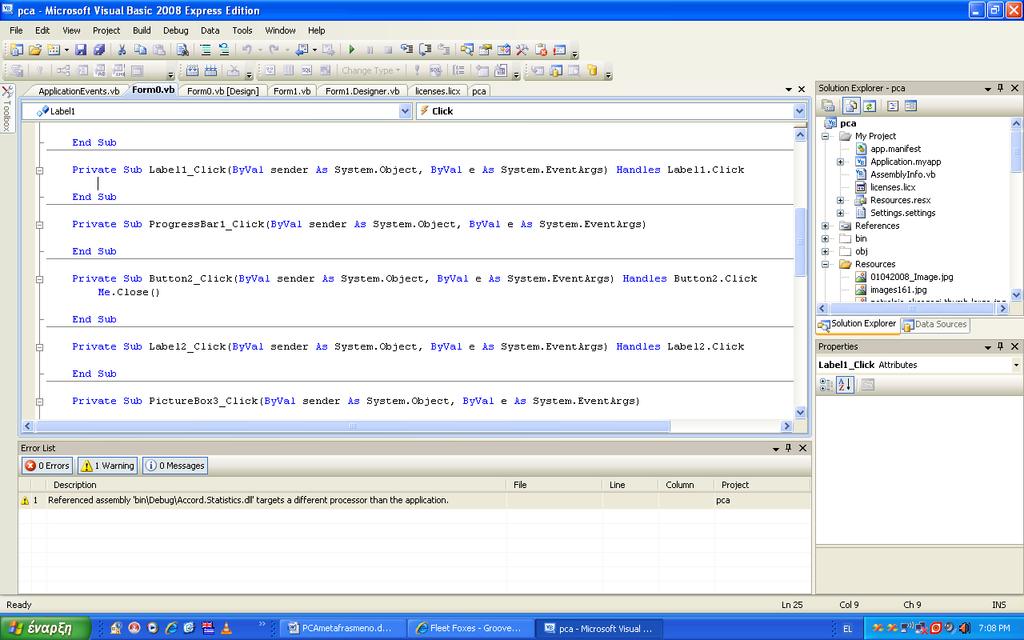Toggle Alphabetical sort in Properties panel
Image resolution: width=1024 pixels, height=640 pixels.
pyautogui.click(x=845, y=385)
